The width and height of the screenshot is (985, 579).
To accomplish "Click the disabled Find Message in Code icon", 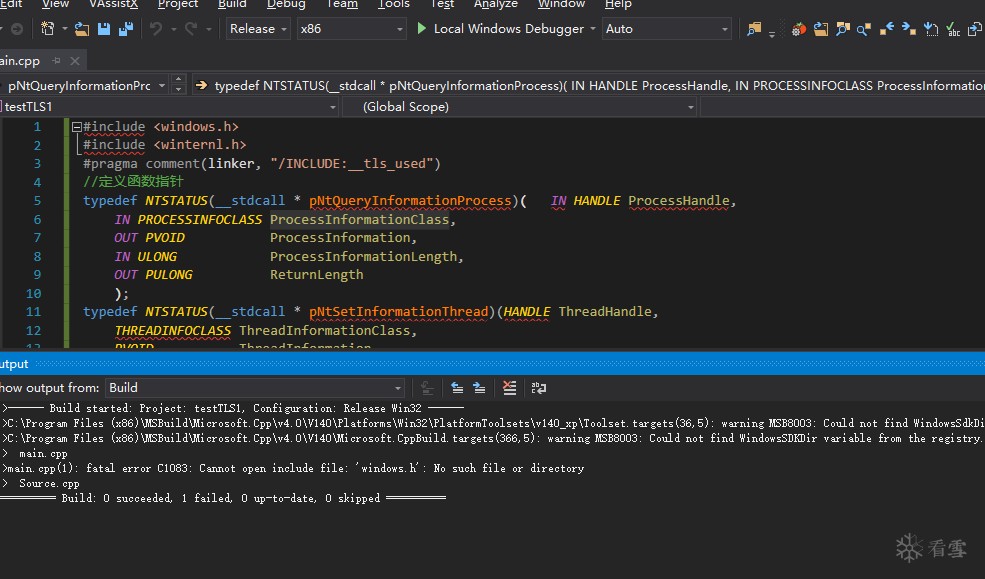I will tap(427, 388).
